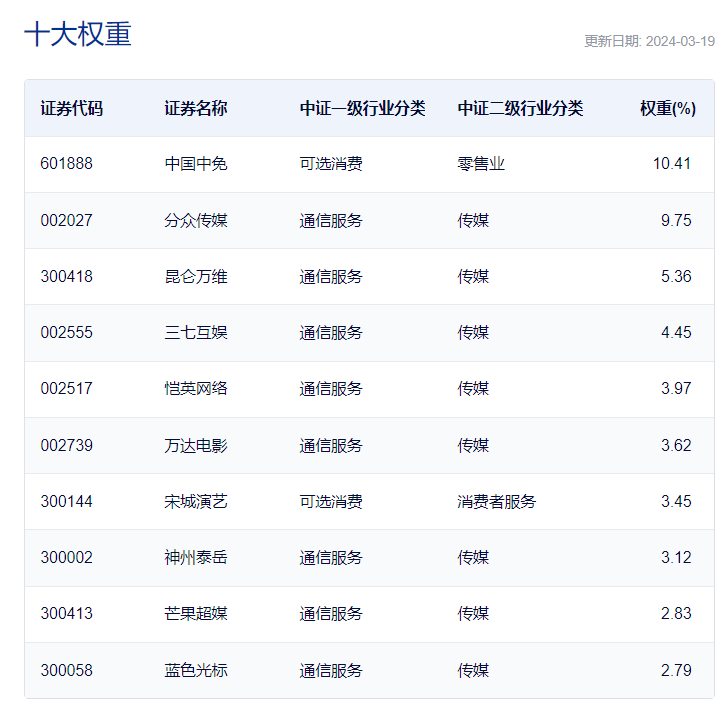Click the update date 2024-03-19

(680, 41)
